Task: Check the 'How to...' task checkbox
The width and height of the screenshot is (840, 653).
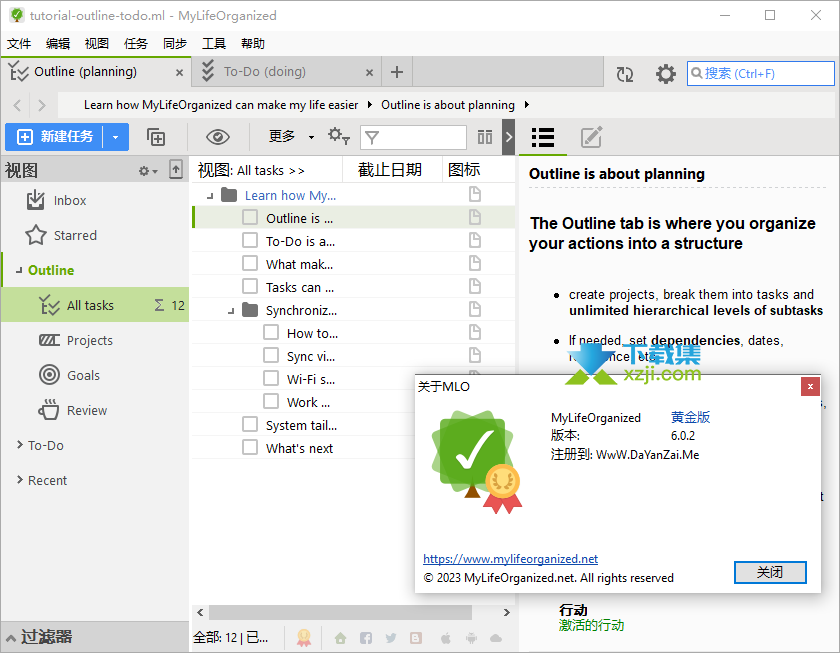Action: [271, 332]
